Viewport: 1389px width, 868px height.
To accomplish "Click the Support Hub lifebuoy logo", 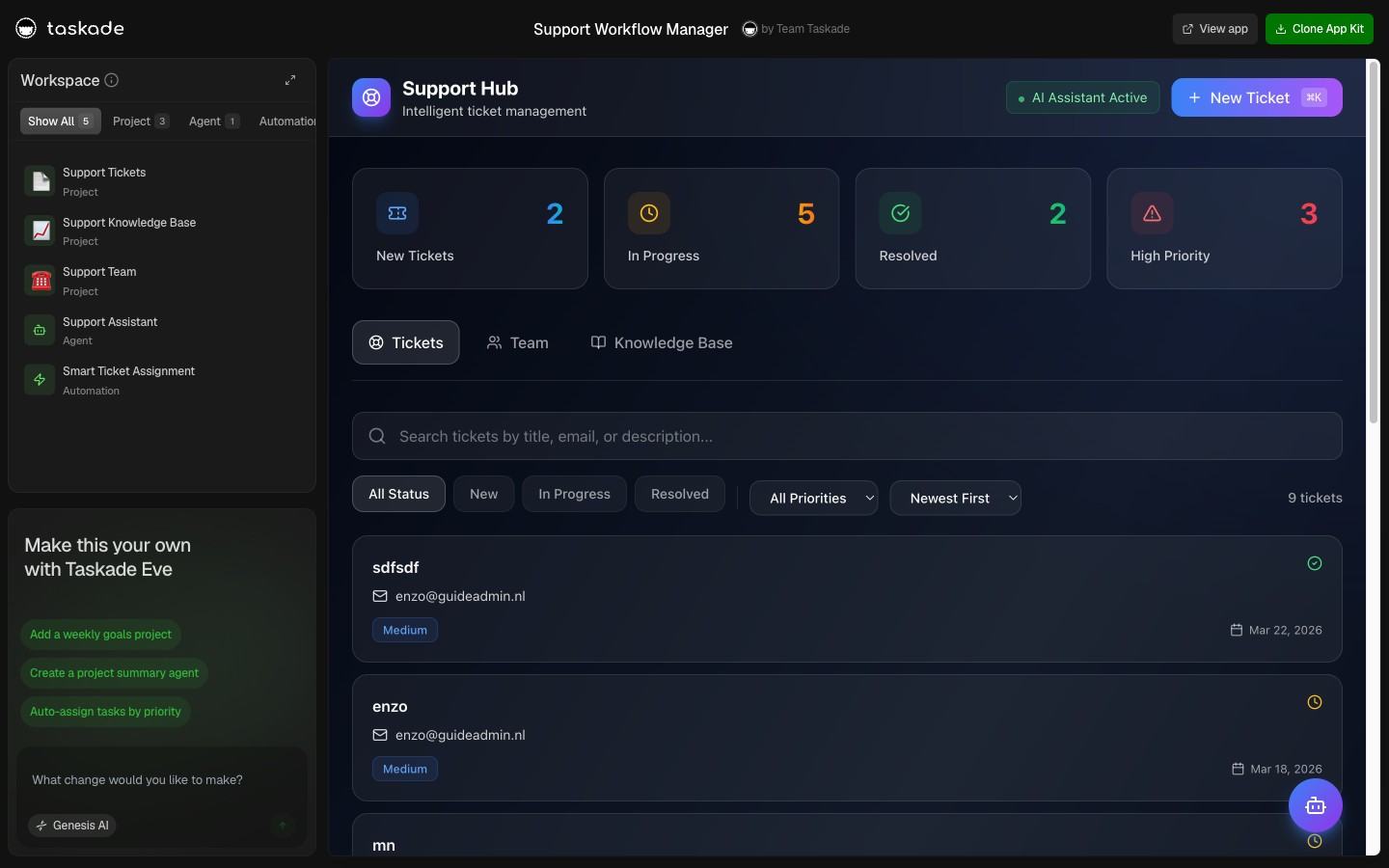I will coord(371,97).
